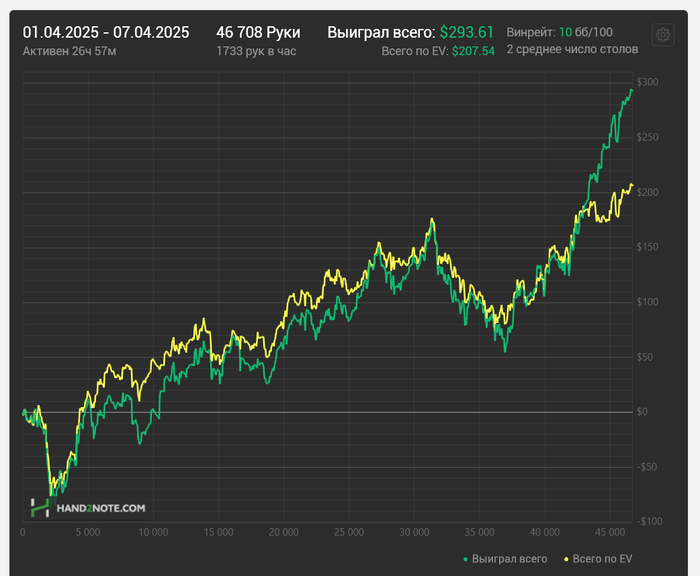The width and height of the screenshot is (700, 576).
Task: Click the EV total value $207.54
Action: tap(473, 51)
